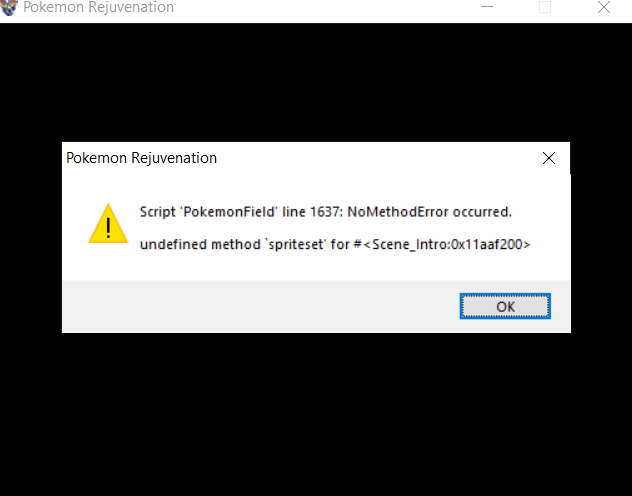Click the black game area above the dialog
This screenshot has height=496, width=632.
(316, 81)
